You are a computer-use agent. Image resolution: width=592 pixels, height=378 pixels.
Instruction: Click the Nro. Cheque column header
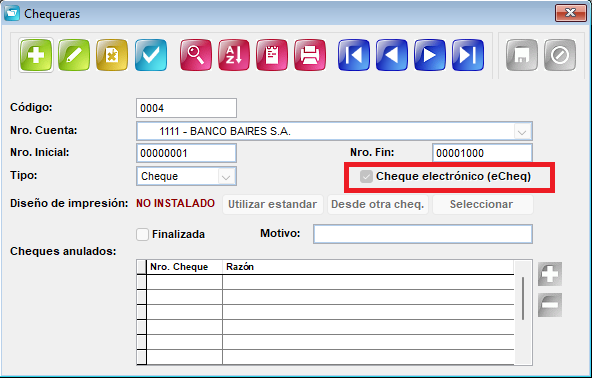click(x=185, y=267)
